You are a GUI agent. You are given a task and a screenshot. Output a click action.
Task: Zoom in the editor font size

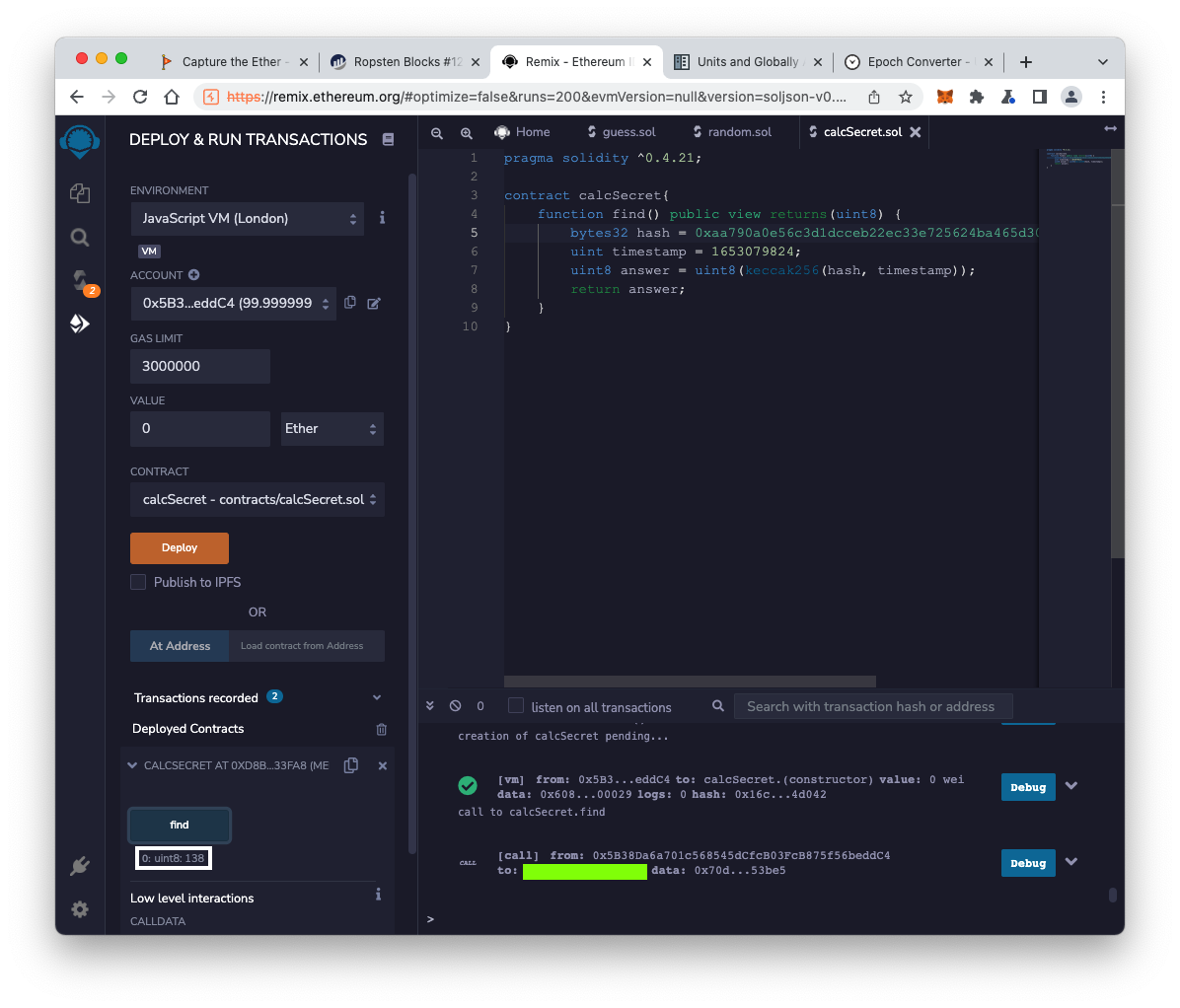[x=467, y=132]
